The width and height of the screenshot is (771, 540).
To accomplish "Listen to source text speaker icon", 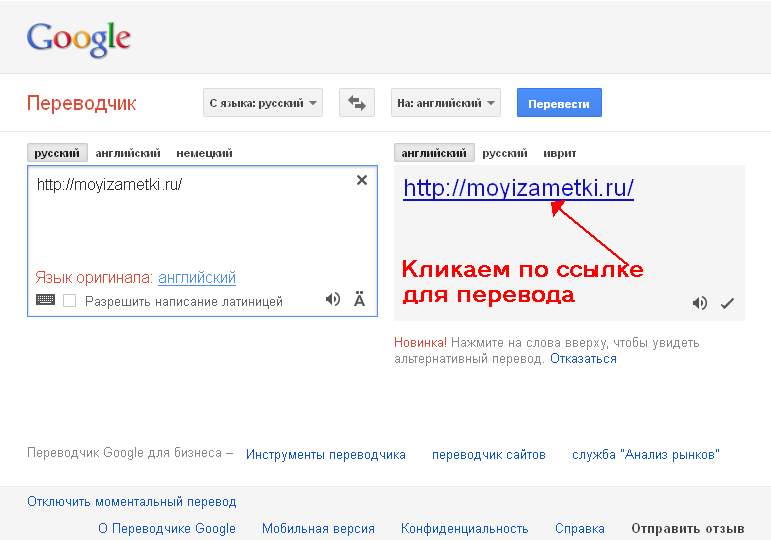I will click(x=333, y=299).
